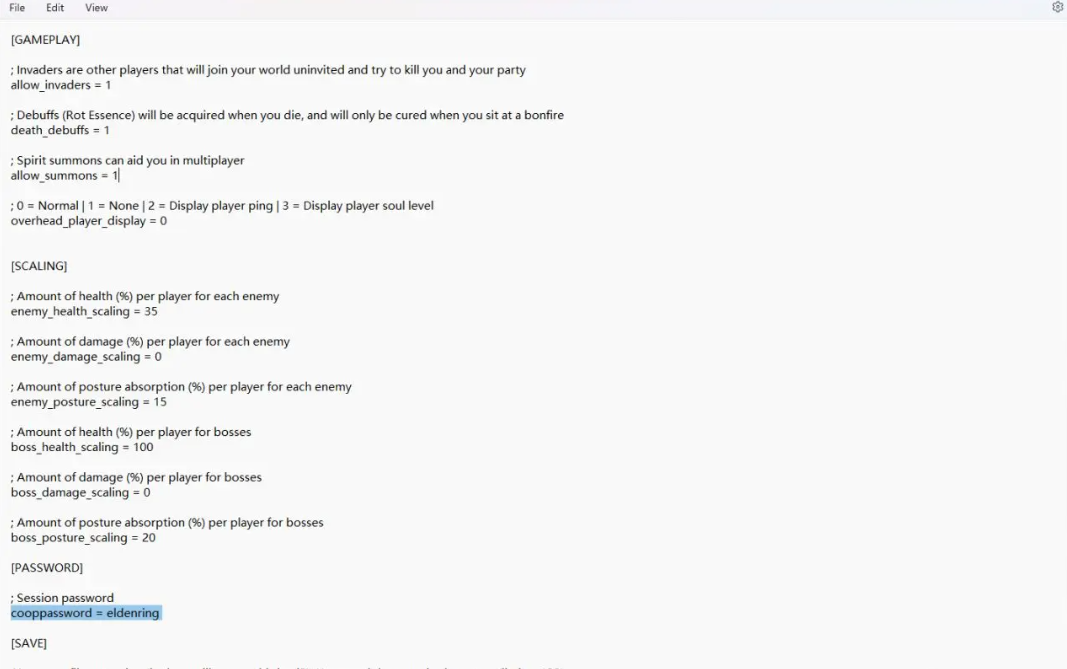
Task: Click the [GAMEPLAY] section header line
Action: coord(46,39)
